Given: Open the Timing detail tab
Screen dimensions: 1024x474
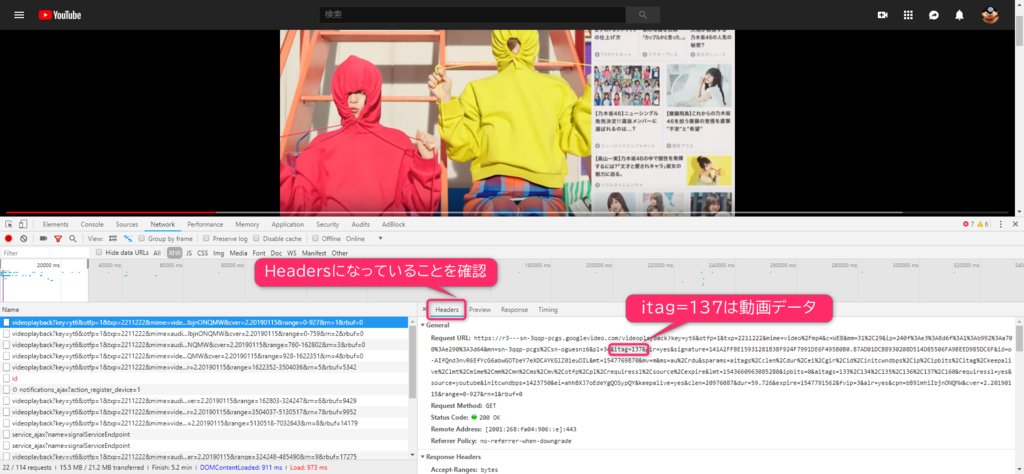Looking at the screenshot, I should pos(548,309).
